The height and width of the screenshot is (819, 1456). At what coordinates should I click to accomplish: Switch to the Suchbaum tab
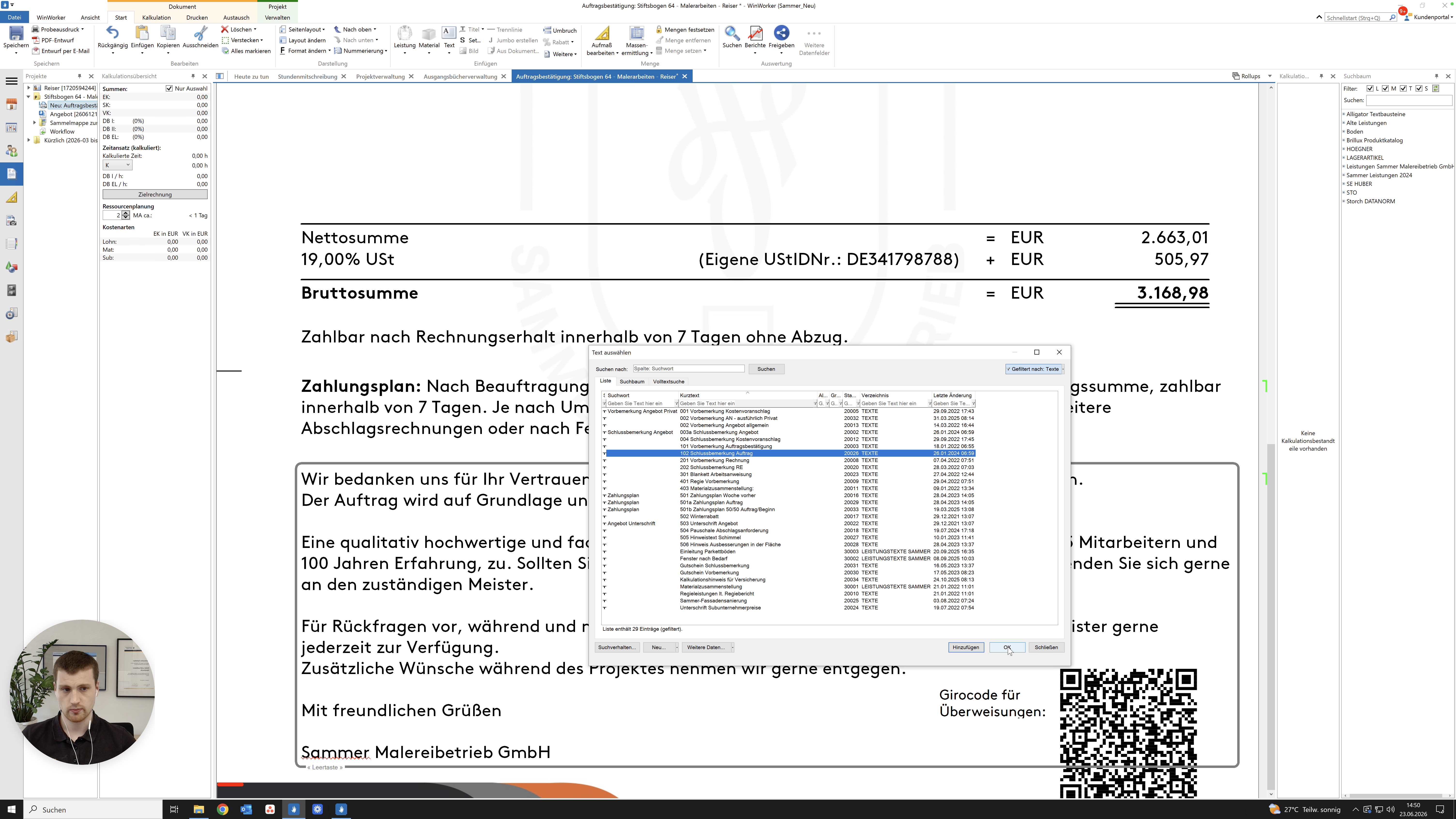pos(632,381)
